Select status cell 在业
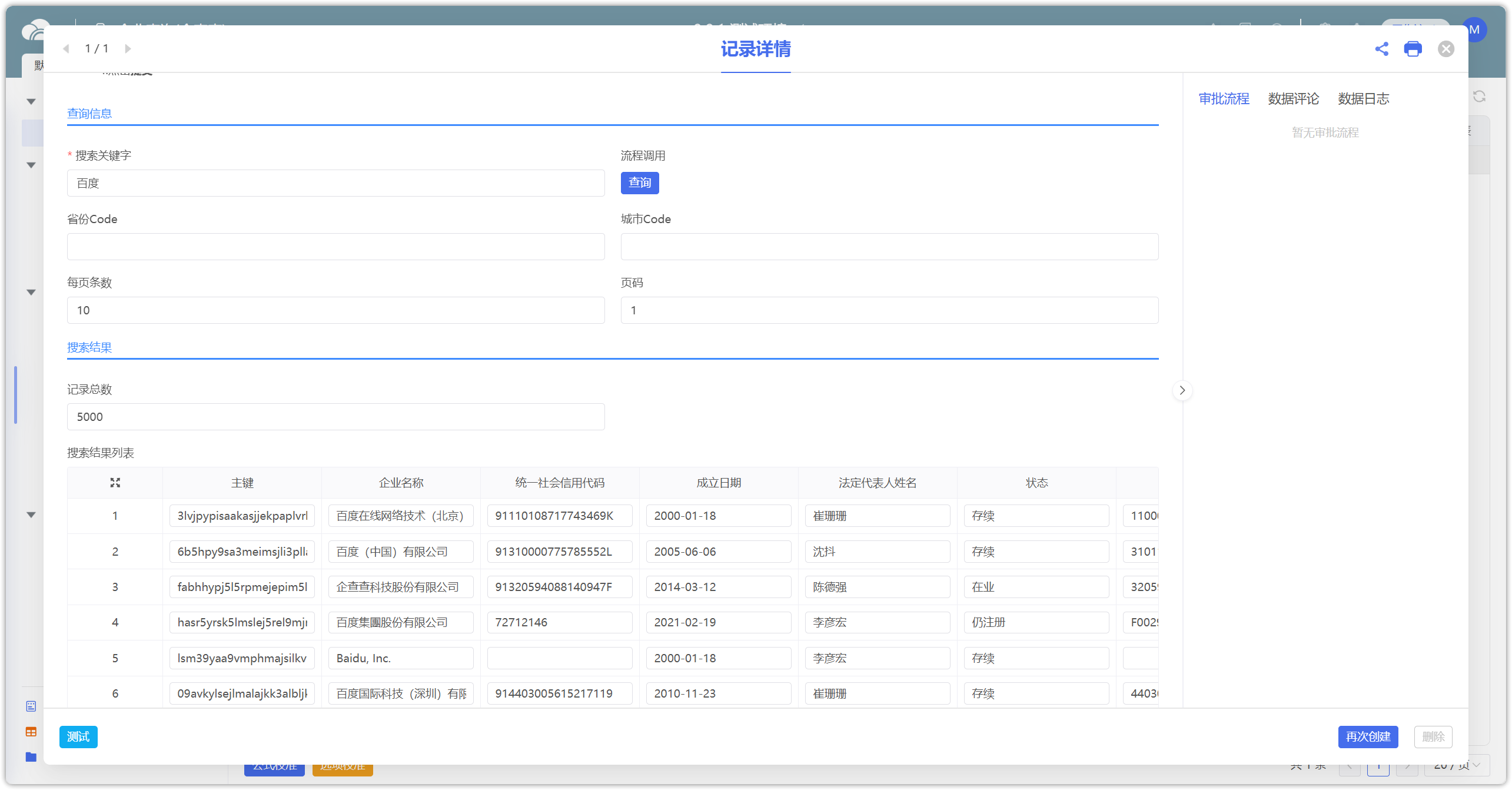Screen dimensions: 1512x790 pos(1036,587)
